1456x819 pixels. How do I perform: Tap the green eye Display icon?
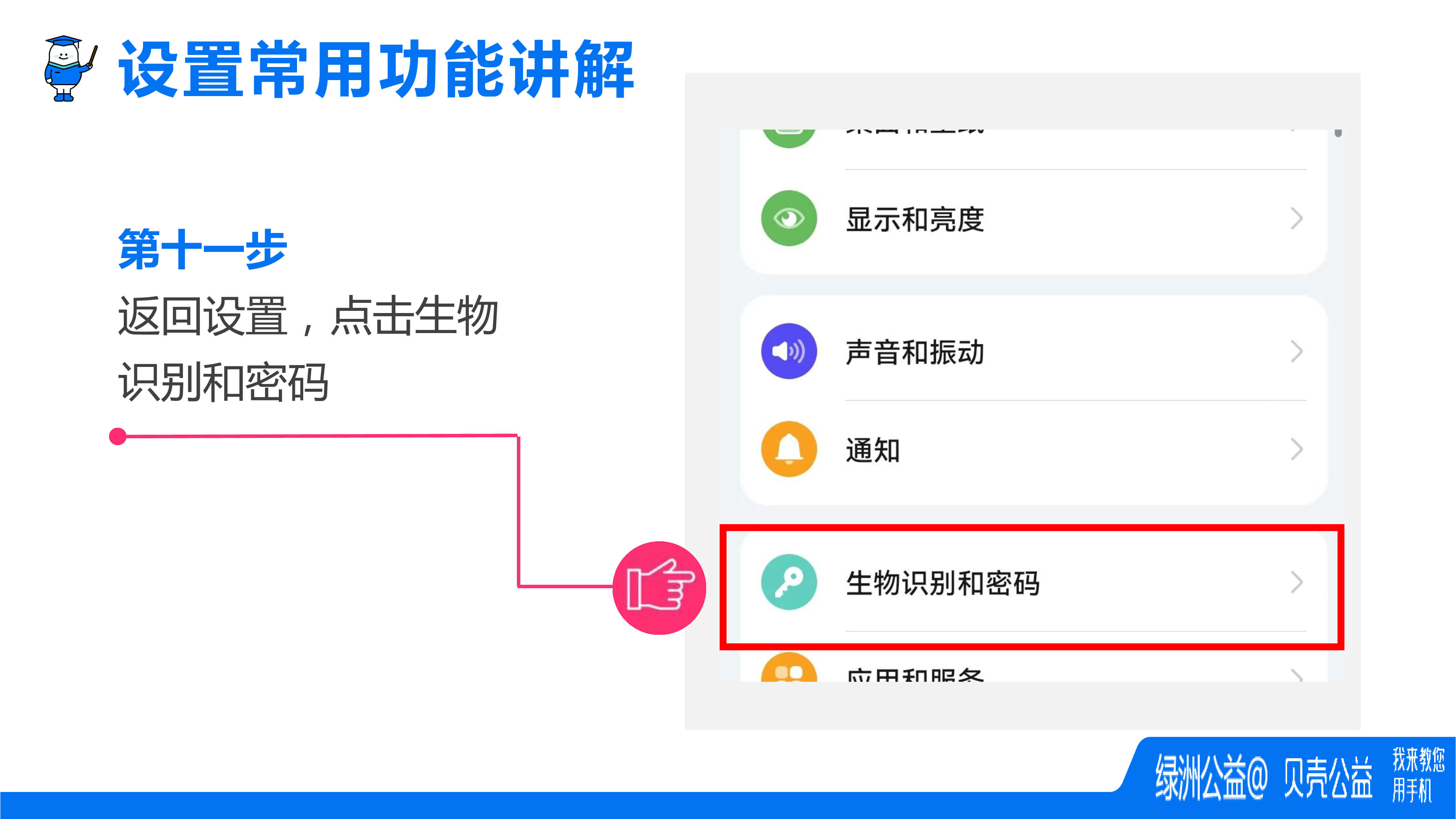(x=789, y=218)
